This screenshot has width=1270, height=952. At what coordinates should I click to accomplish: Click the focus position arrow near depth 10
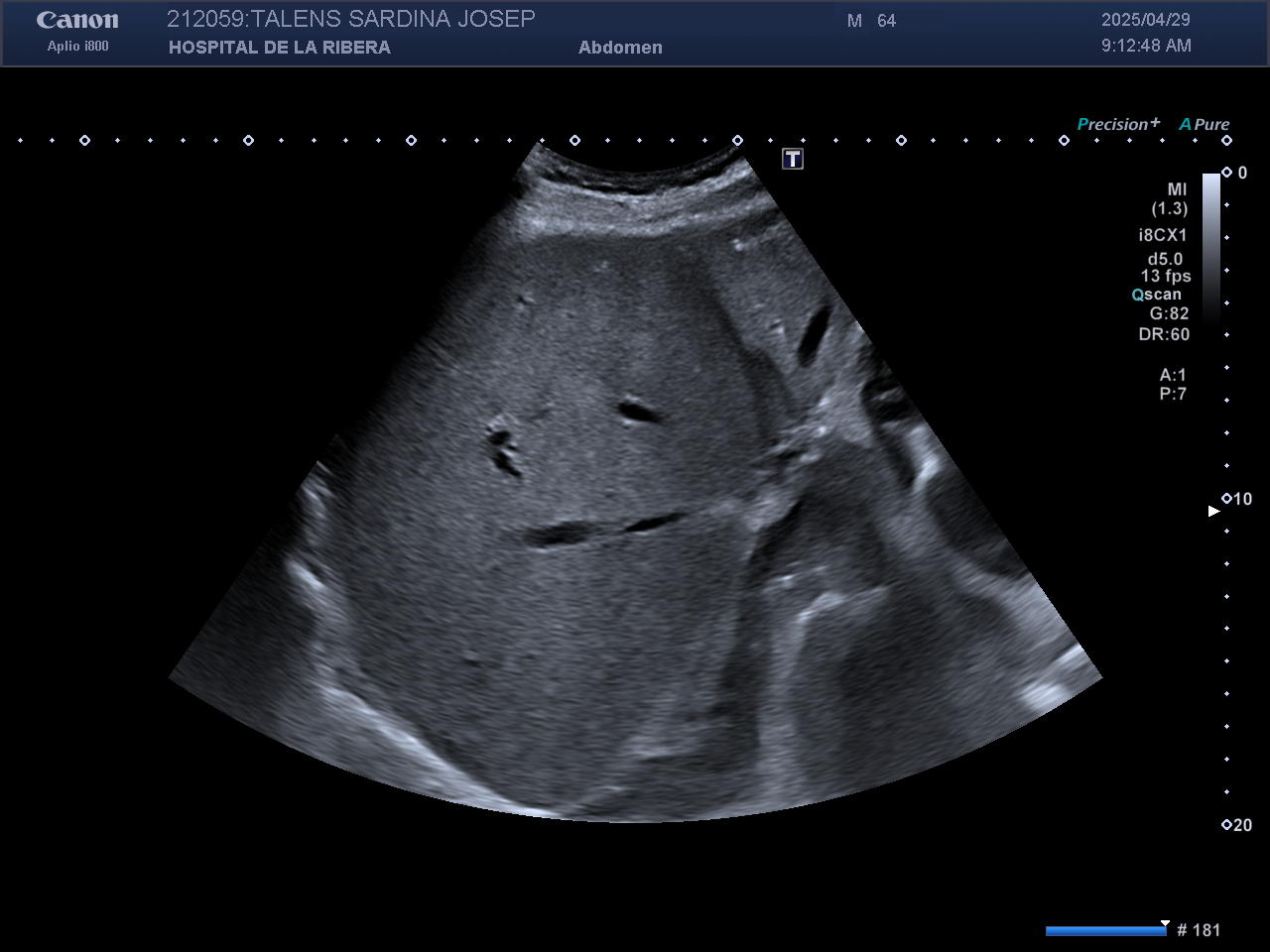pos(1212,511)
